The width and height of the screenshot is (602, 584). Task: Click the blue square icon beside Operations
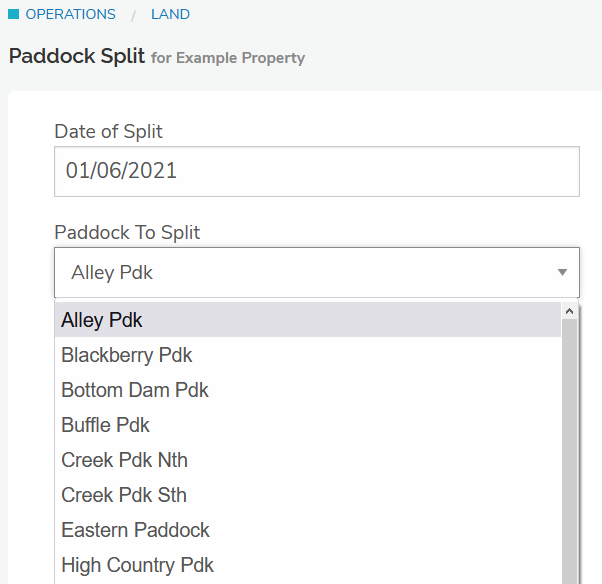click(x=14, y=15)
